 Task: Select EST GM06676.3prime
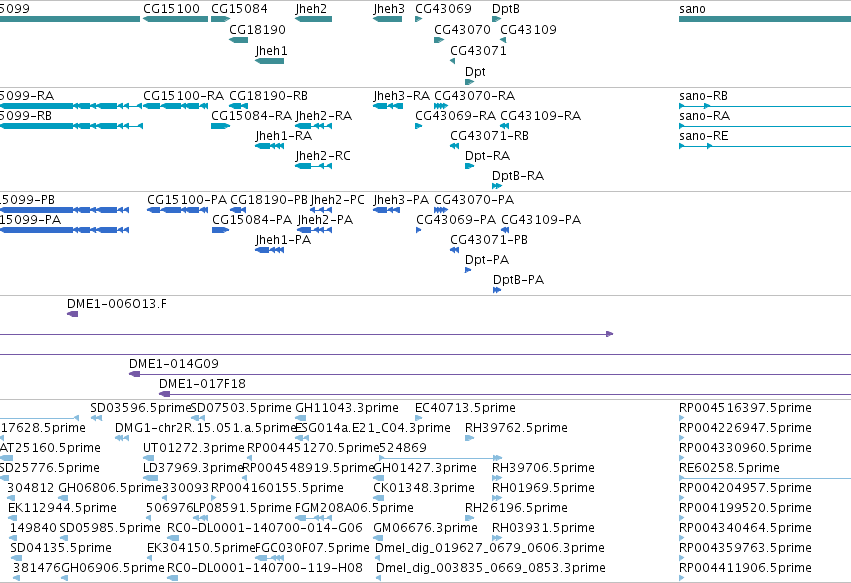pyautogui.click(x=378, y=538)
